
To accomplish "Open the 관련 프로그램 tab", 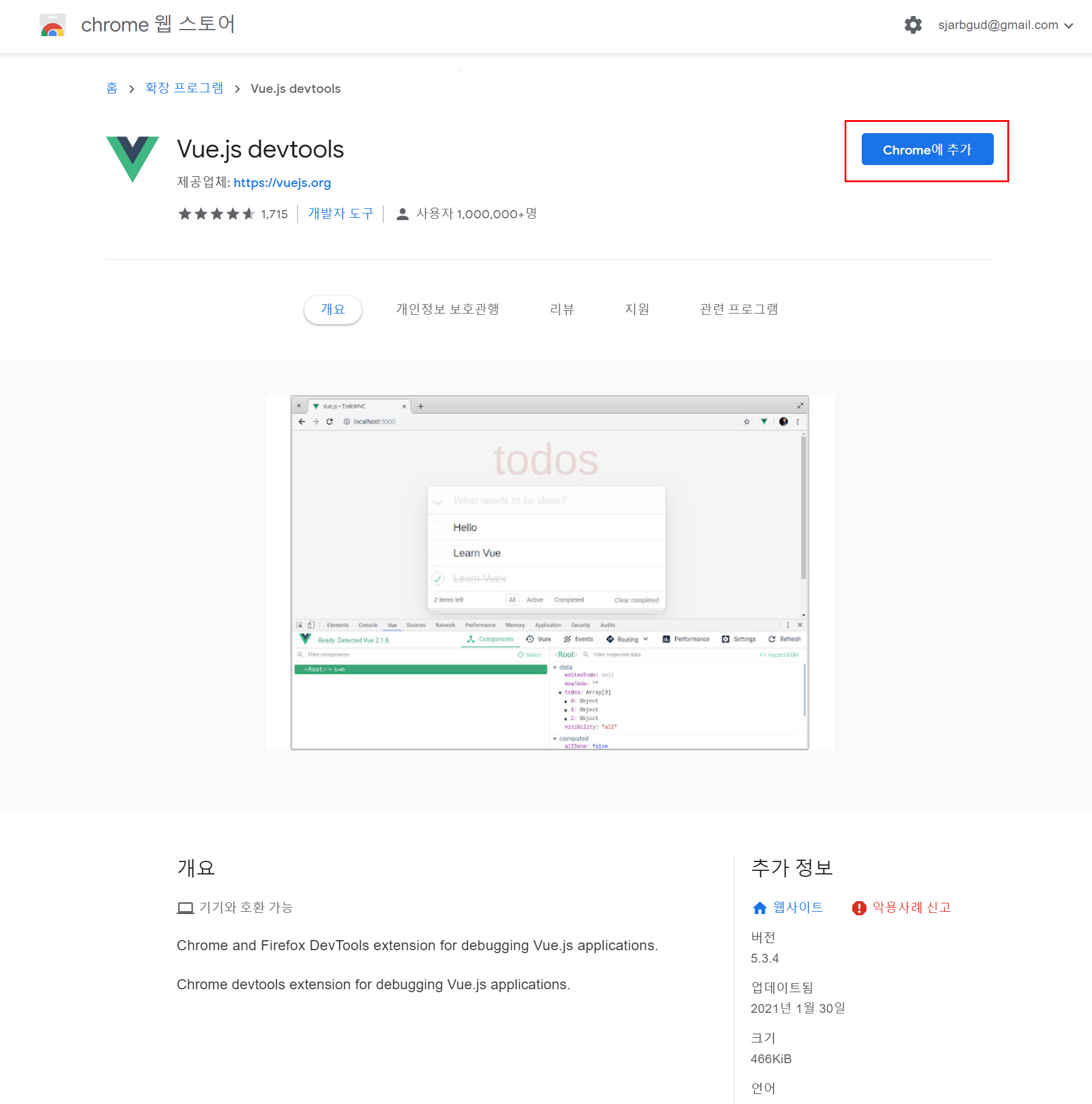I will pyautogui.click(x=739, y=309).
